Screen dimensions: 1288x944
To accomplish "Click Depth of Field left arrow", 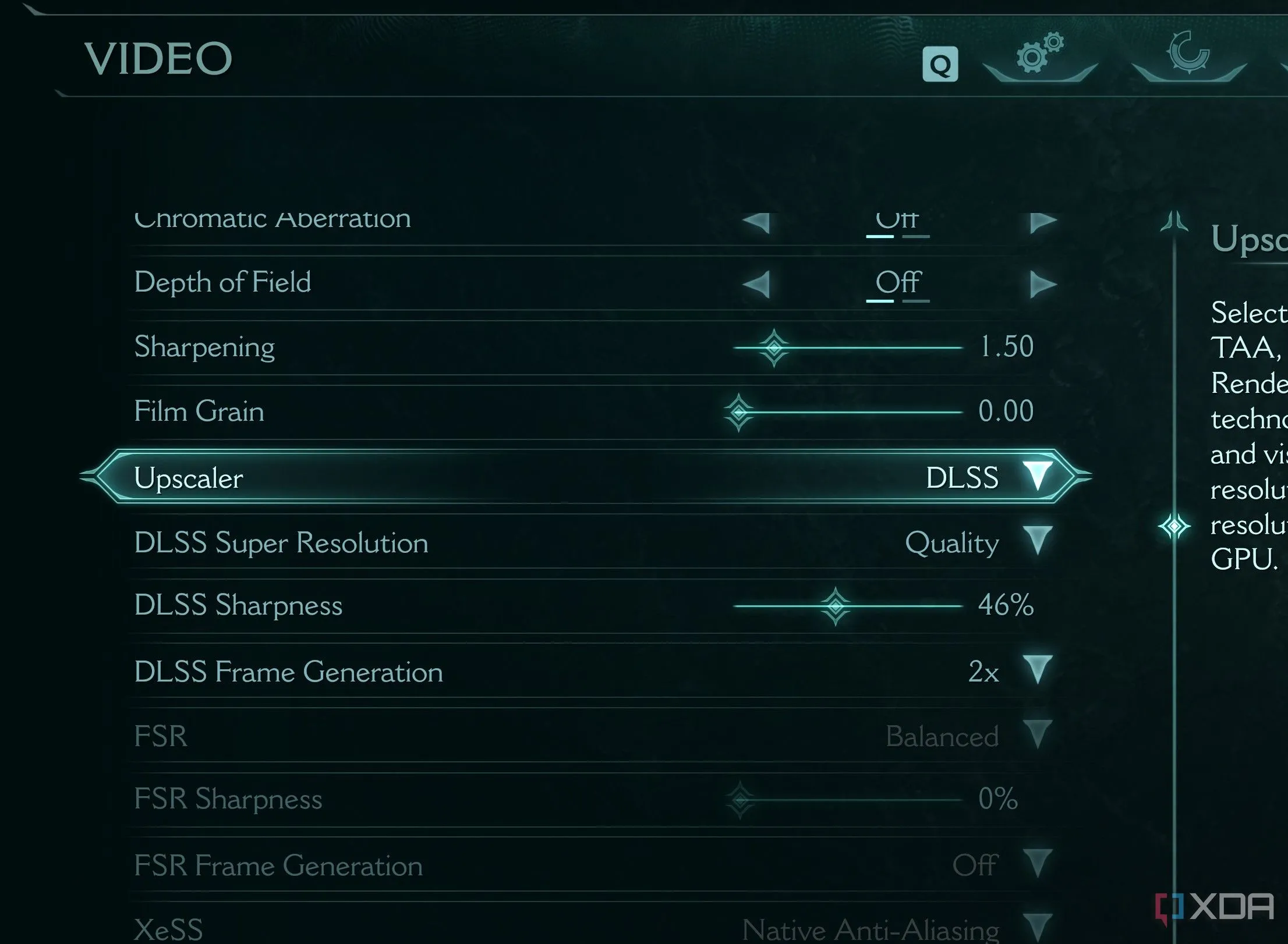I will click(756, 285).
